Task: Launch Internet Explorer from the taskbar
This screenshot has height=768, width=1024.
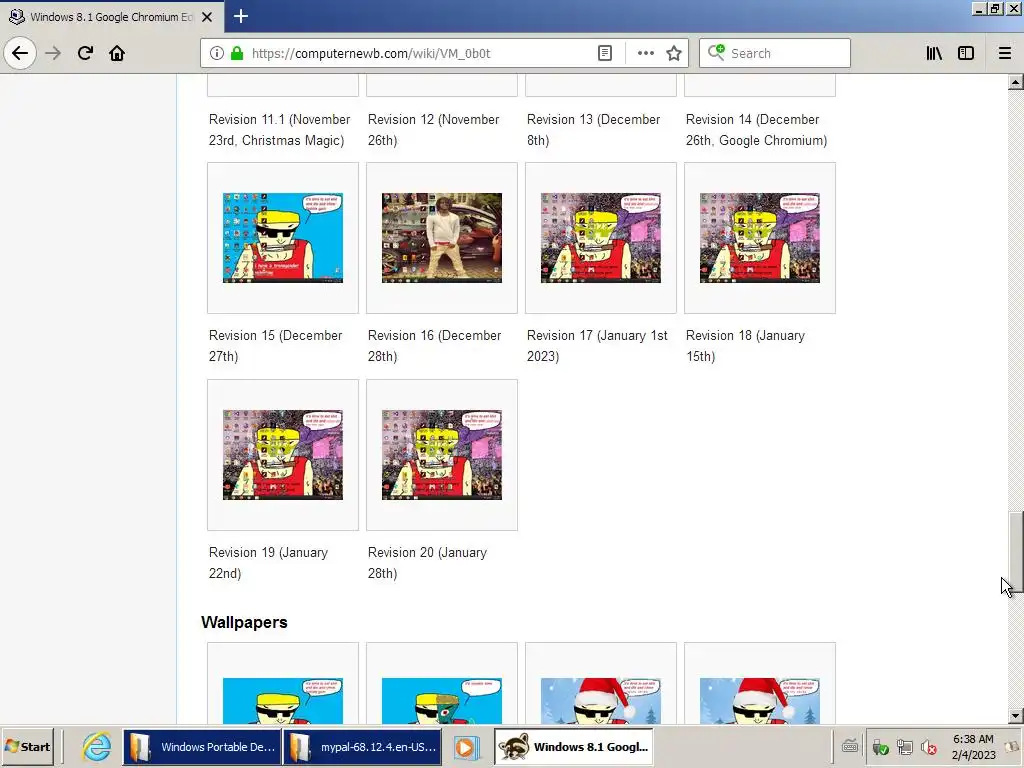Action: 97,746
